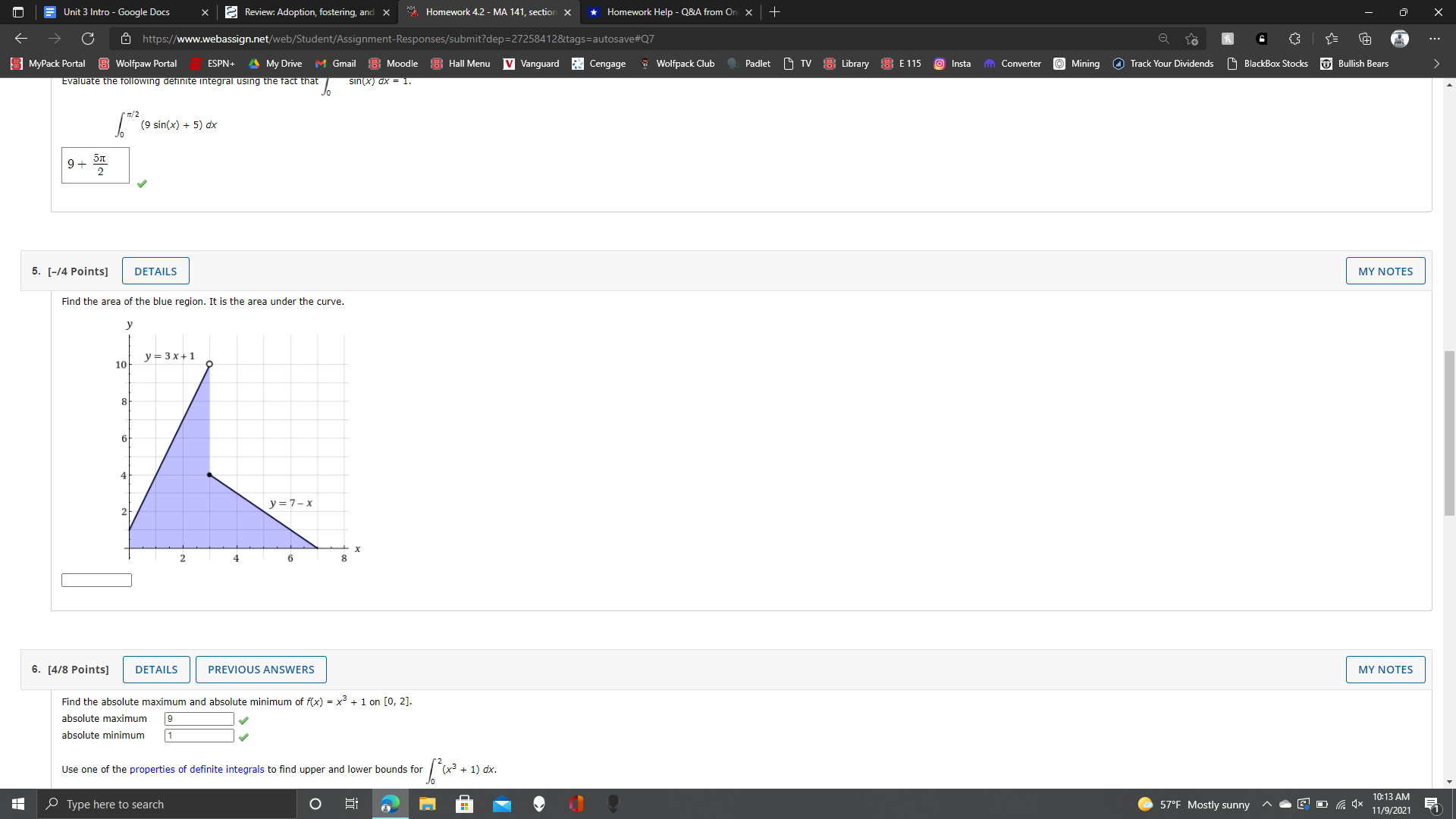Open the browser extensions puzzle icon
Image resolution: width=1456 pixels, height=819 pixels.
point(1294,39)
